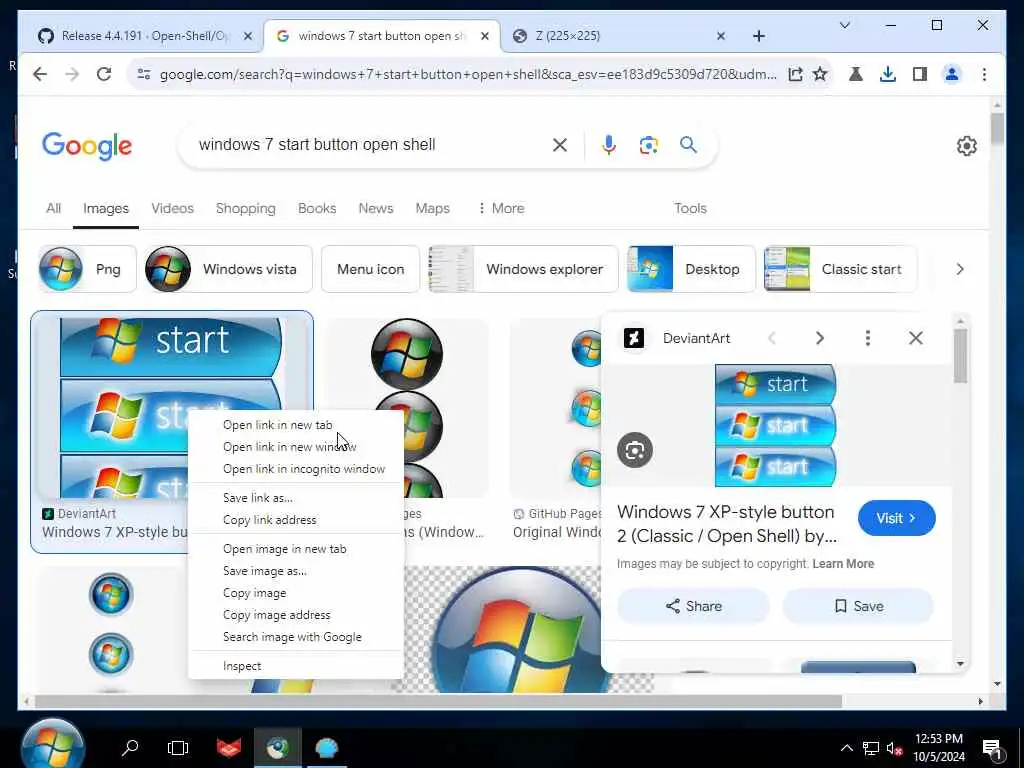Save image to collection via Save button
Viewport: 1024px width, 768px height.
[x=858, y=606]
